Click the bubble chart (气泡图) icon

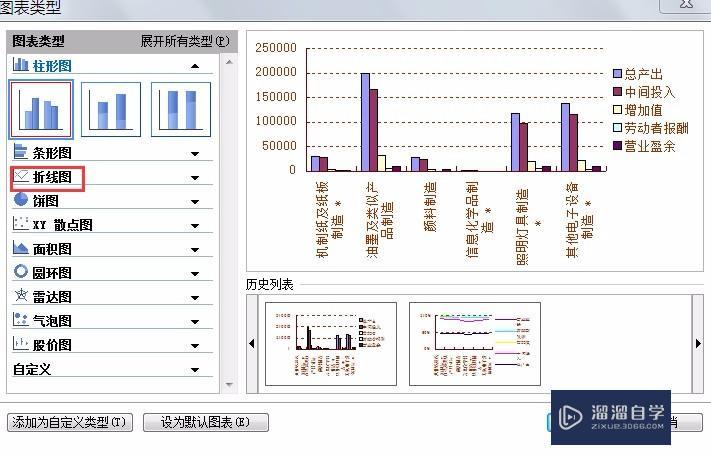pyautogui.click(x=21, y=320)
